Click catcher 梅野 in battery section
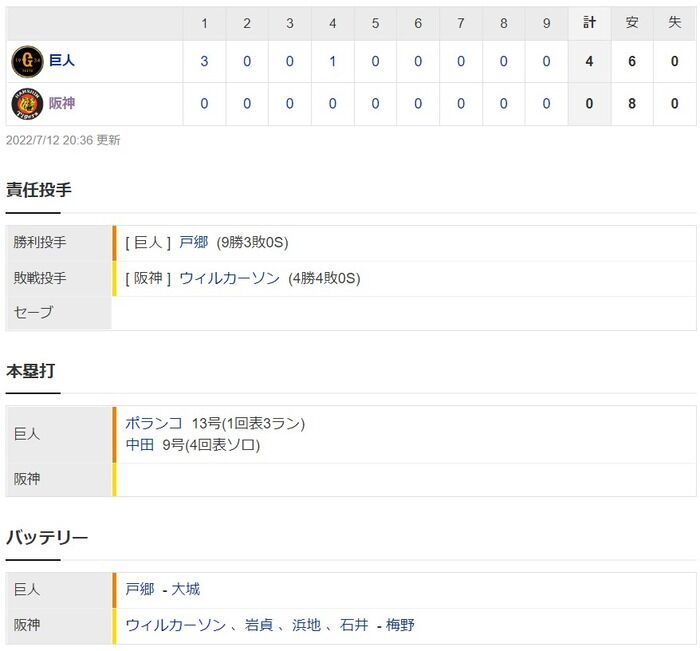 (x=400, y=626)
